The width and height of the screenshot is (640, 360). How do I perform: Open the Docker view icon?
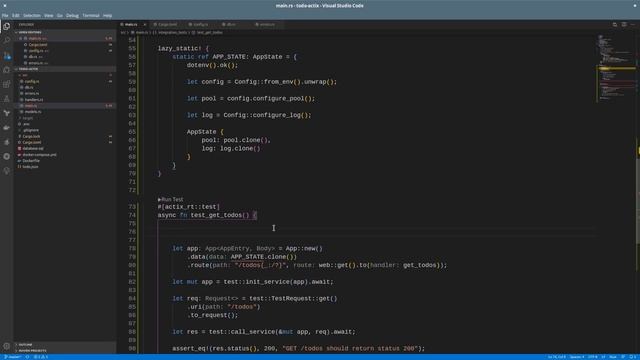(7, 128)
